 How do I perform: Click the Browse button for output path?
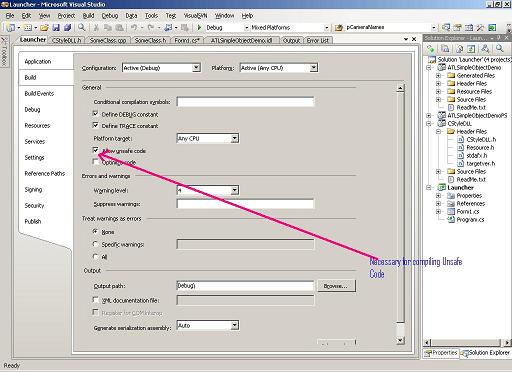336,286
